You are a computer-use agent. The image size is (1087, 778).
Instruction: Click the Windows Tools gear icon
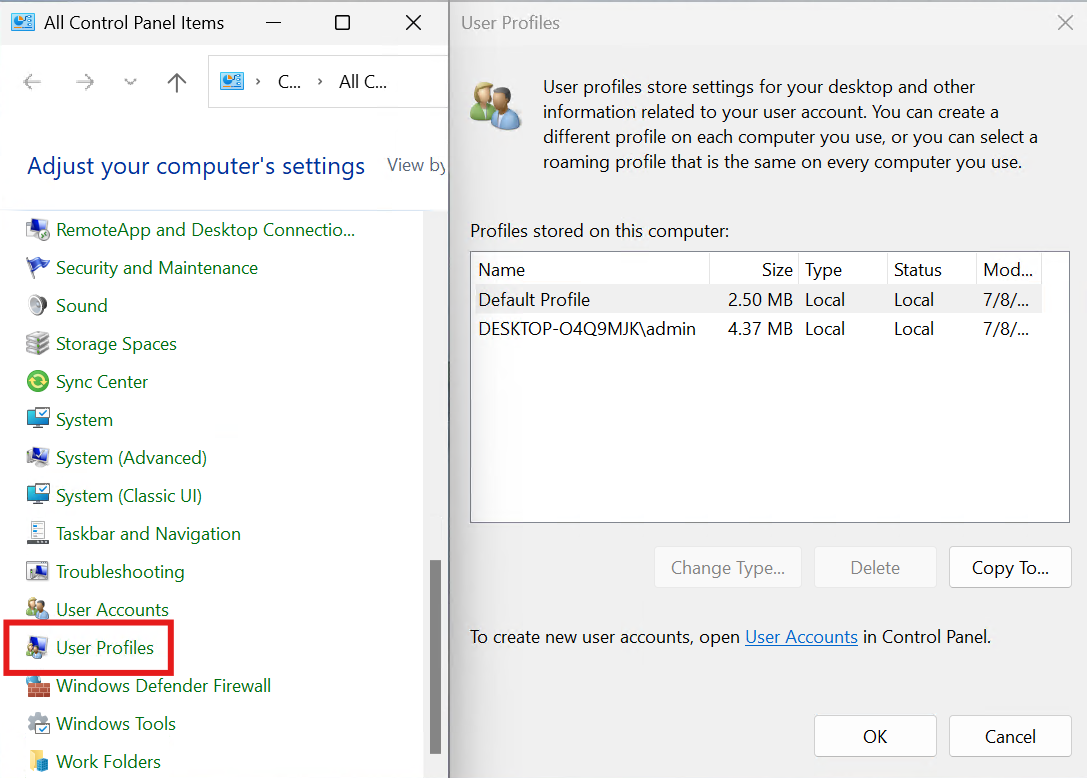[x=37, y=723]
